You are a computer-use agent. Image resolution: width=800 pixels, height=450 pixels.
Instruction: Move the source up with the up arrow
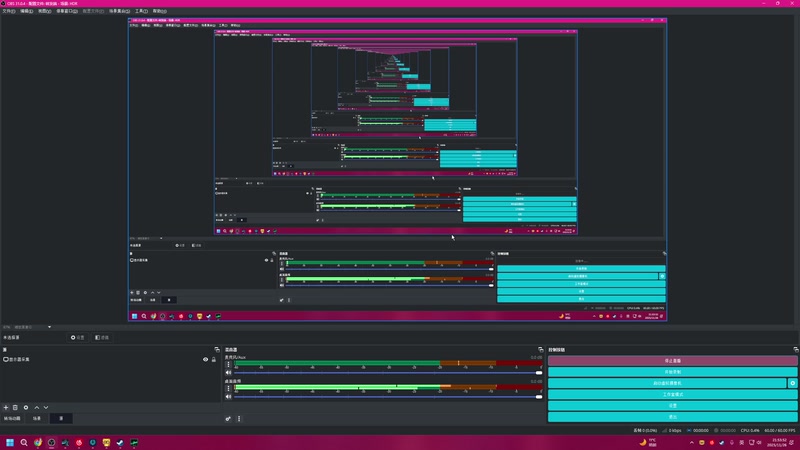[x=37, y=408]
